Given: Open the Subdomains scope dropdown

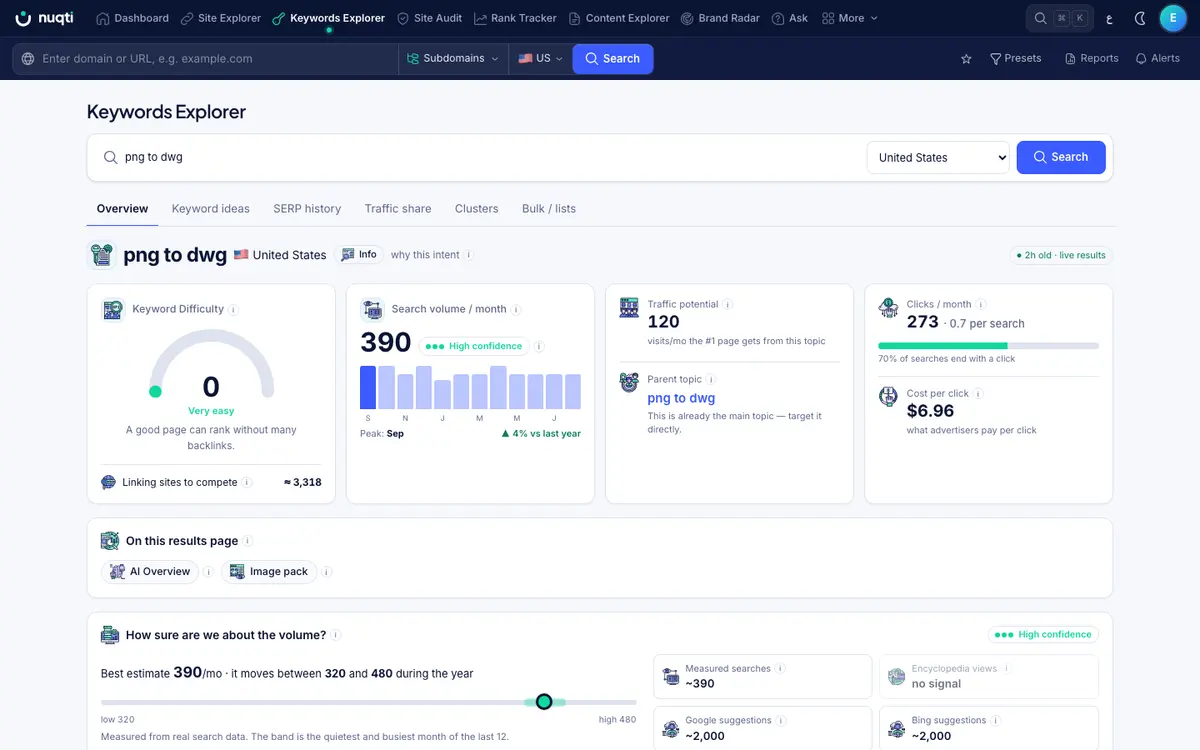Looking at the screenshot, I should 453,59.
